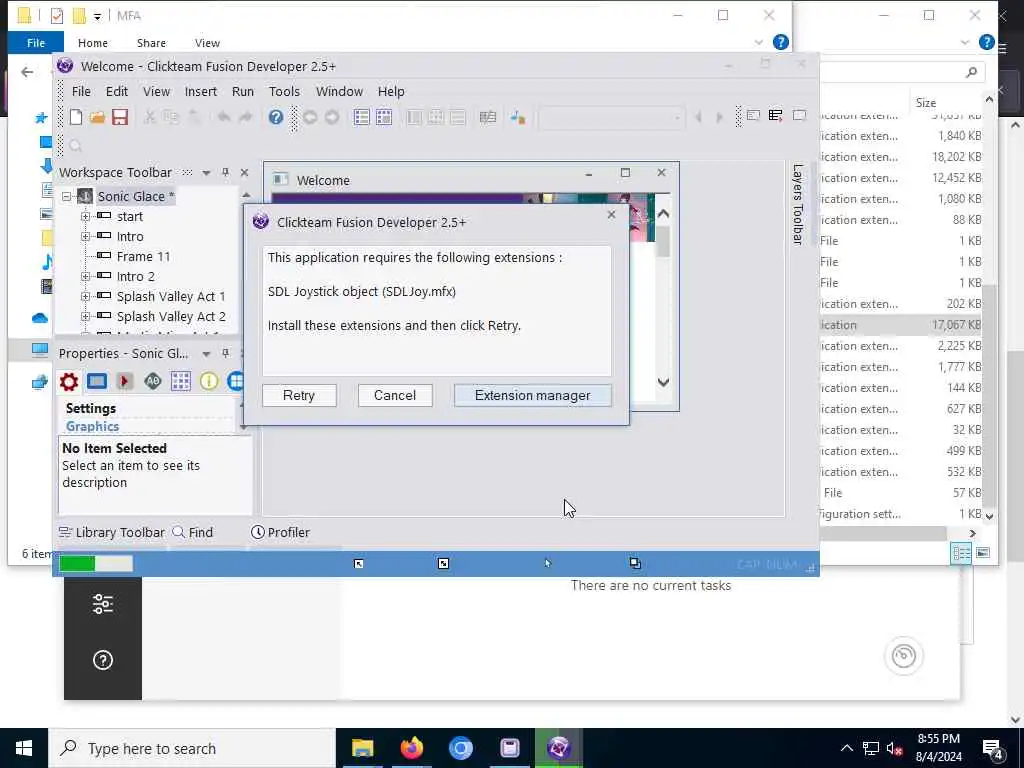Expand the Splash Valley Act 2 node
The image size is (1024, 768).
[x=85, y=317]
